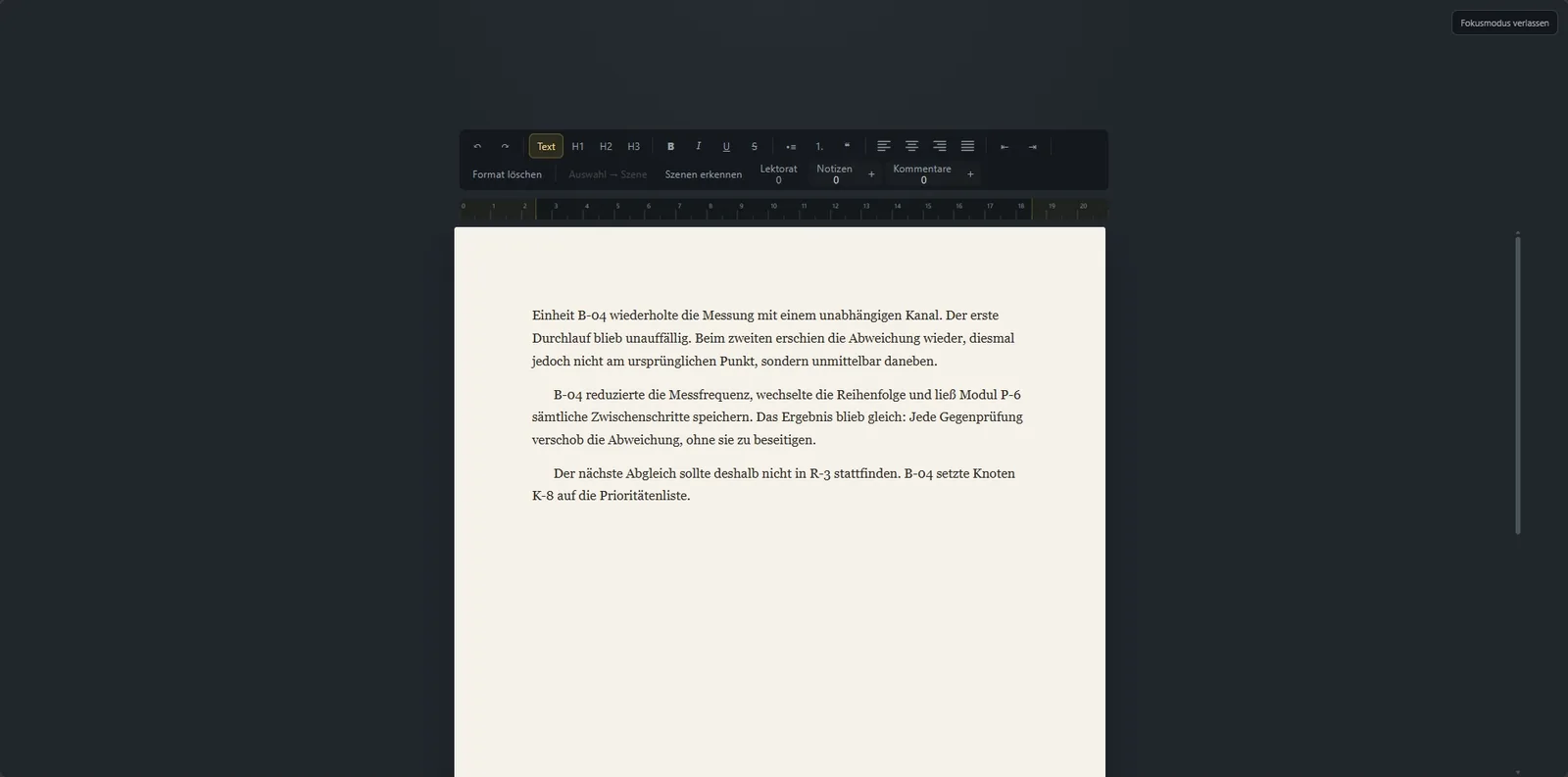Click the word 'Messfrequenz' in second paragraph
Screen dimensions: 1568x777
(710, 395)
